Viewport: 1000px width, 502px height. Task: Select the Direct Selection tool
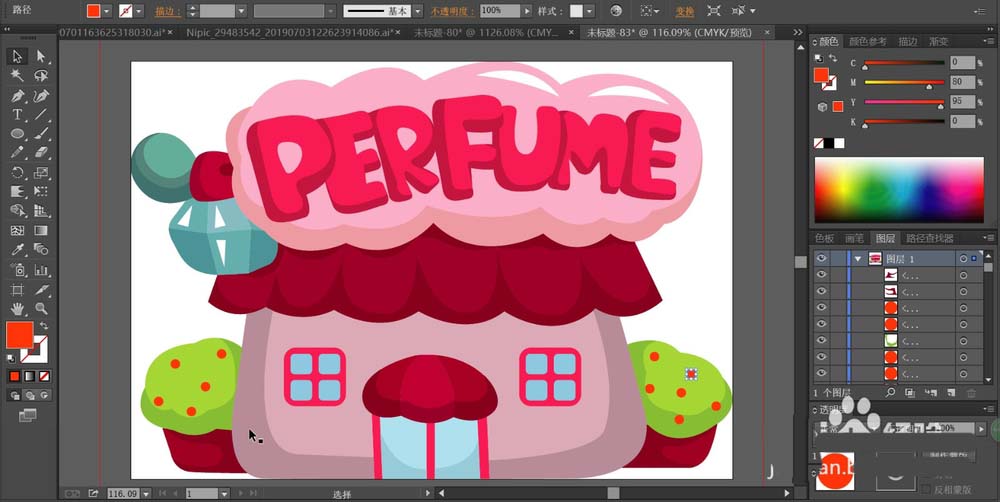41,57
